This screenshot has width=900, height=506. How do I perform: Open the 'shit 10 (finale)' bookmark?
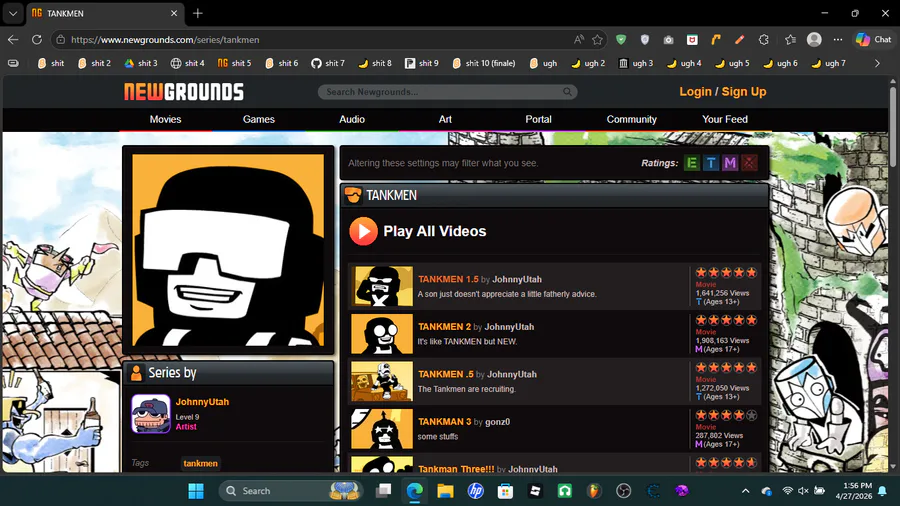coord(483,64)
